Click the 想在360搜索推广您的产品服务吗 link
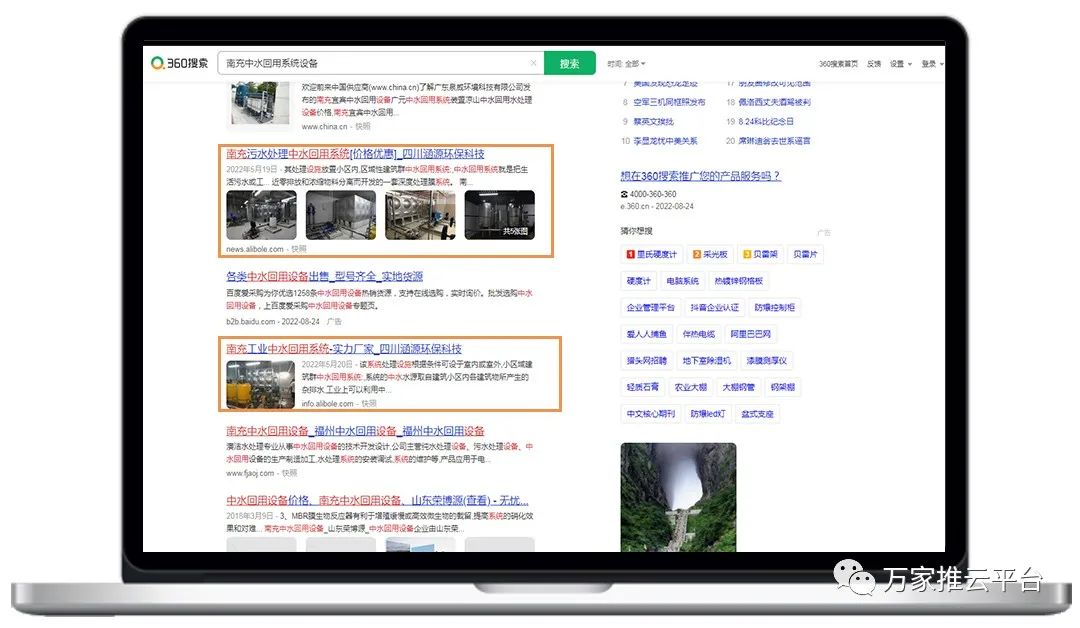The width and height of the screenshot is (1080, 628). coord(700,176)
